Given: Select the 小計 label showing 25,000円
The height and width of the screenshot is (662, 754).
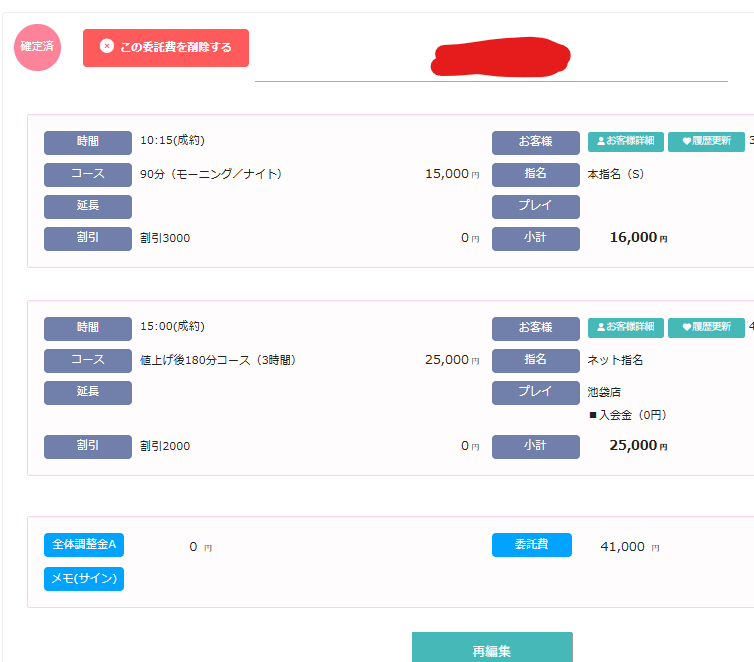Looking at the screenshot, I should (x=535, y=446).
